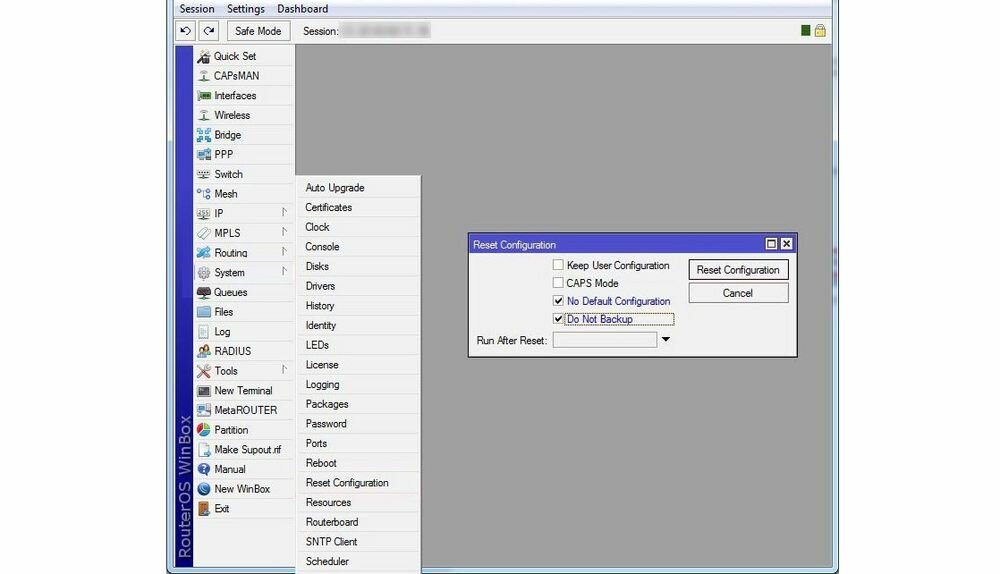Expand the Routing submenu arrow
The width and height of the screenshot is (1000, 574).
pos(284,252)
